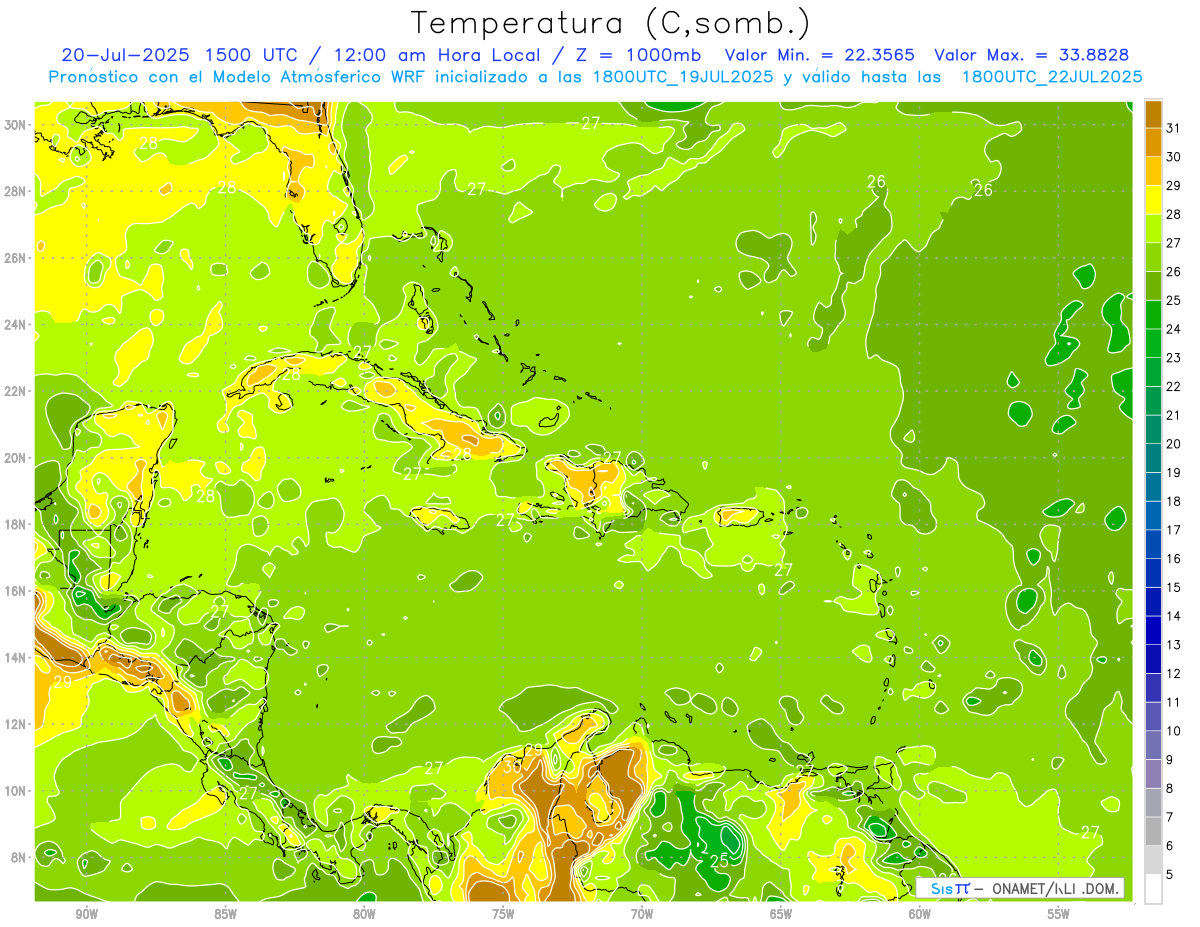The width and height of the screenshot is (1200, 927).
Task: Click the "16N" latitude axis label
Action: (x=15, y=591)
